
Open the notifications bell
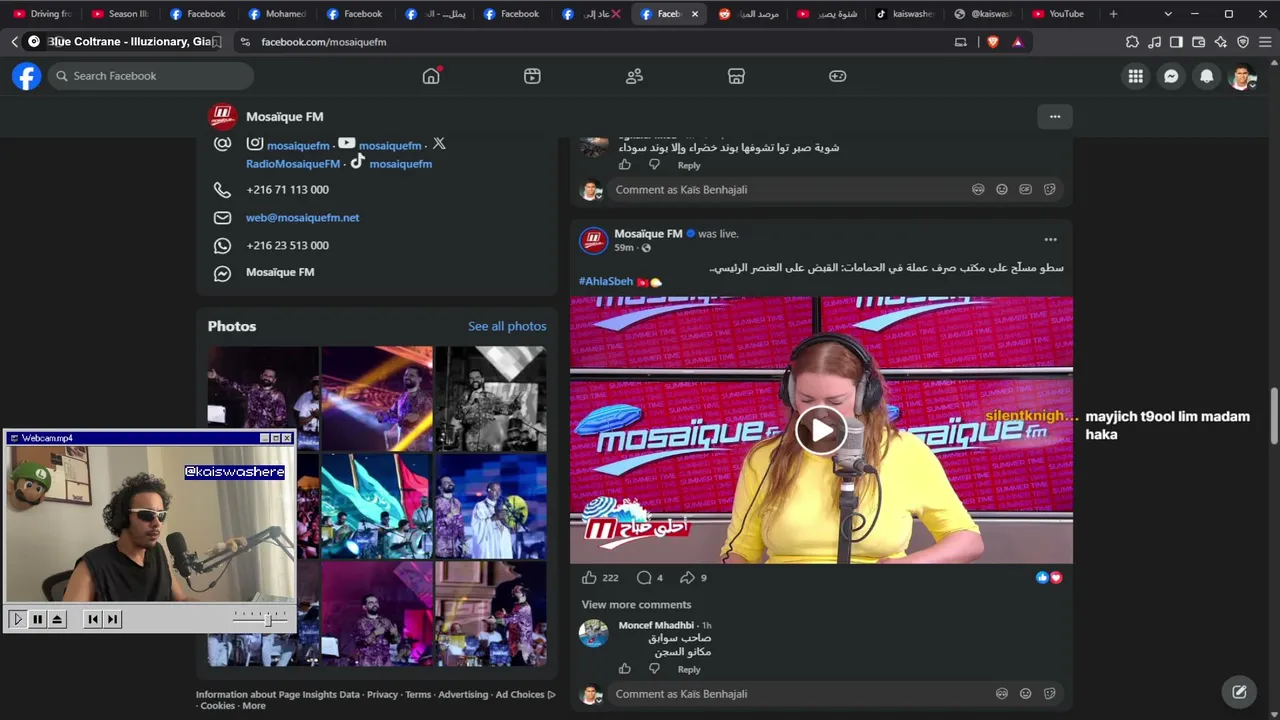[x=1207, y=76]
